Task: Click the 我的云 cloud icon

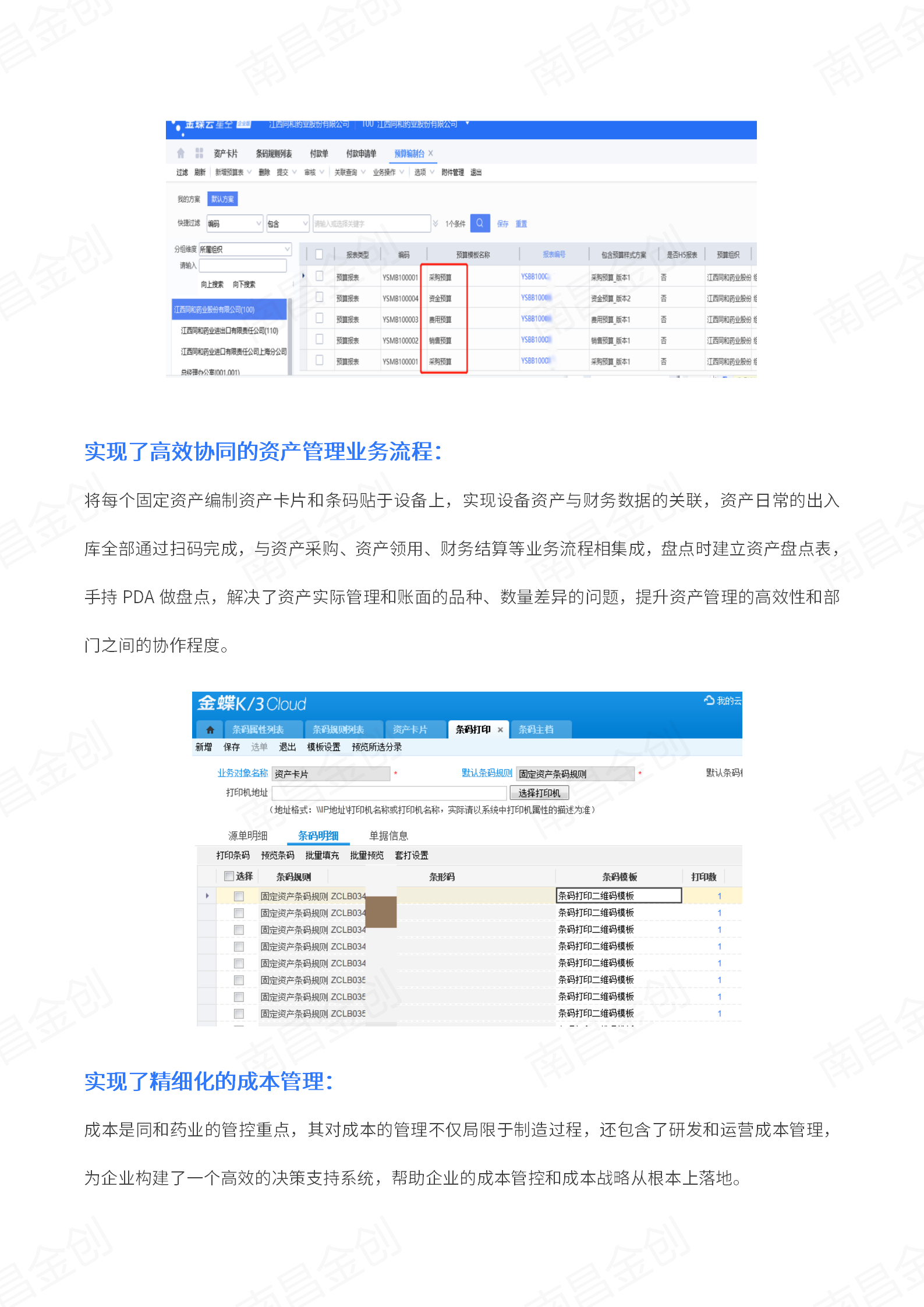Action: coord(709,700)
